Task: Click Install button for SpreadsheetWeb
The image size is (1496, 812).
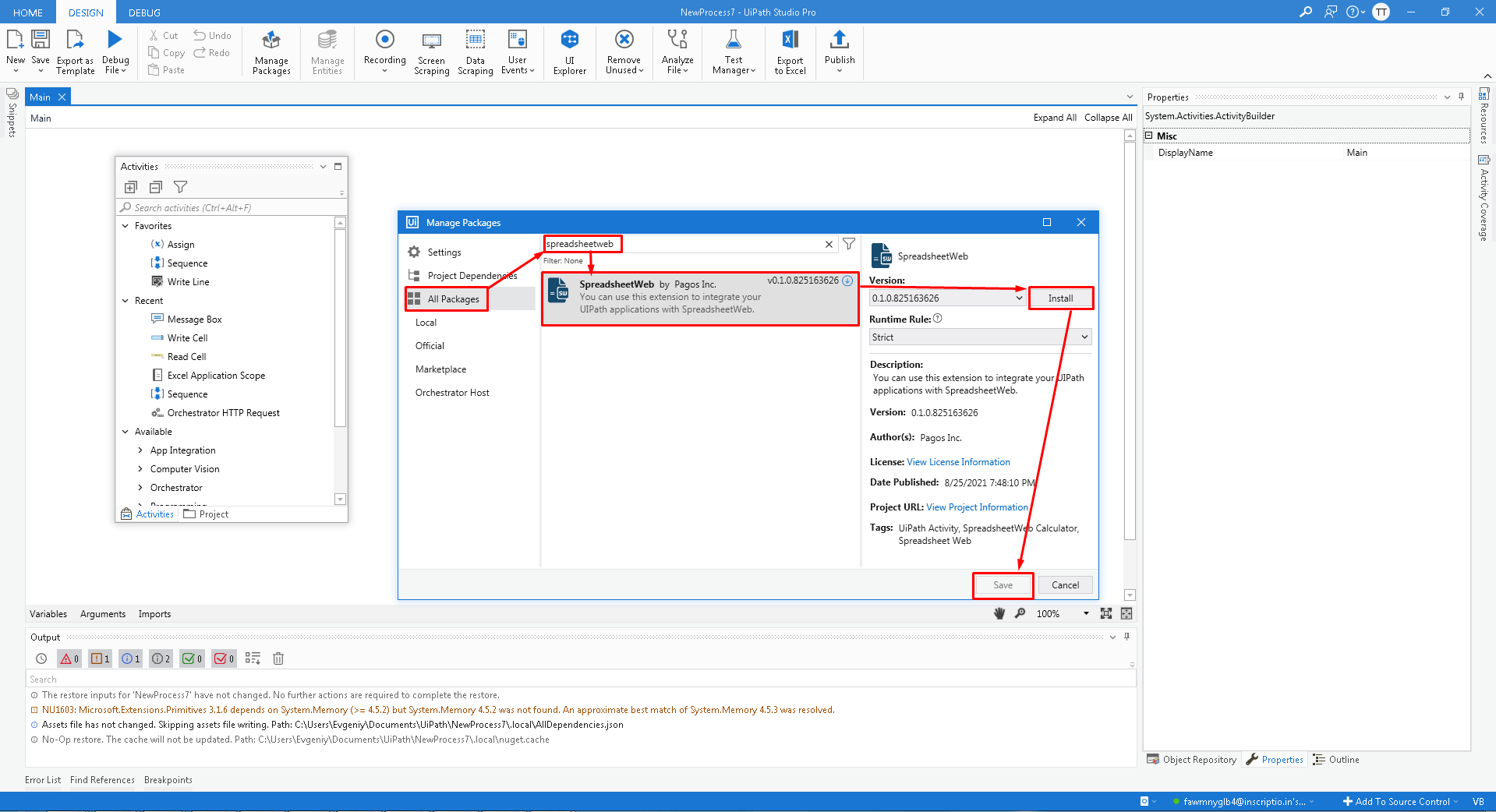Action: click(1060, 298)
